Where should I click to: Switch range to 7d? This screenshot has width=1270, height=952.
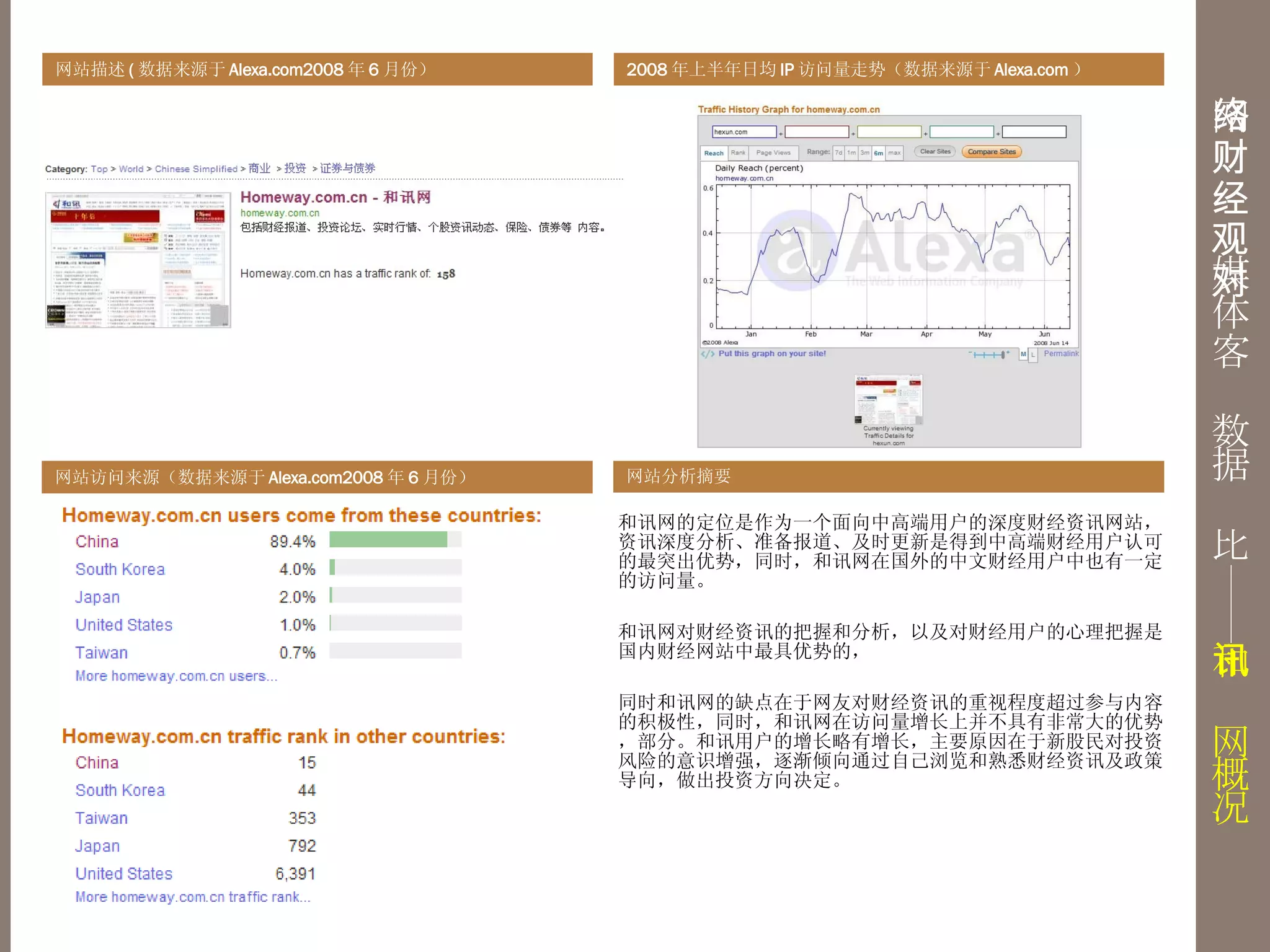(x=838, y=152)
